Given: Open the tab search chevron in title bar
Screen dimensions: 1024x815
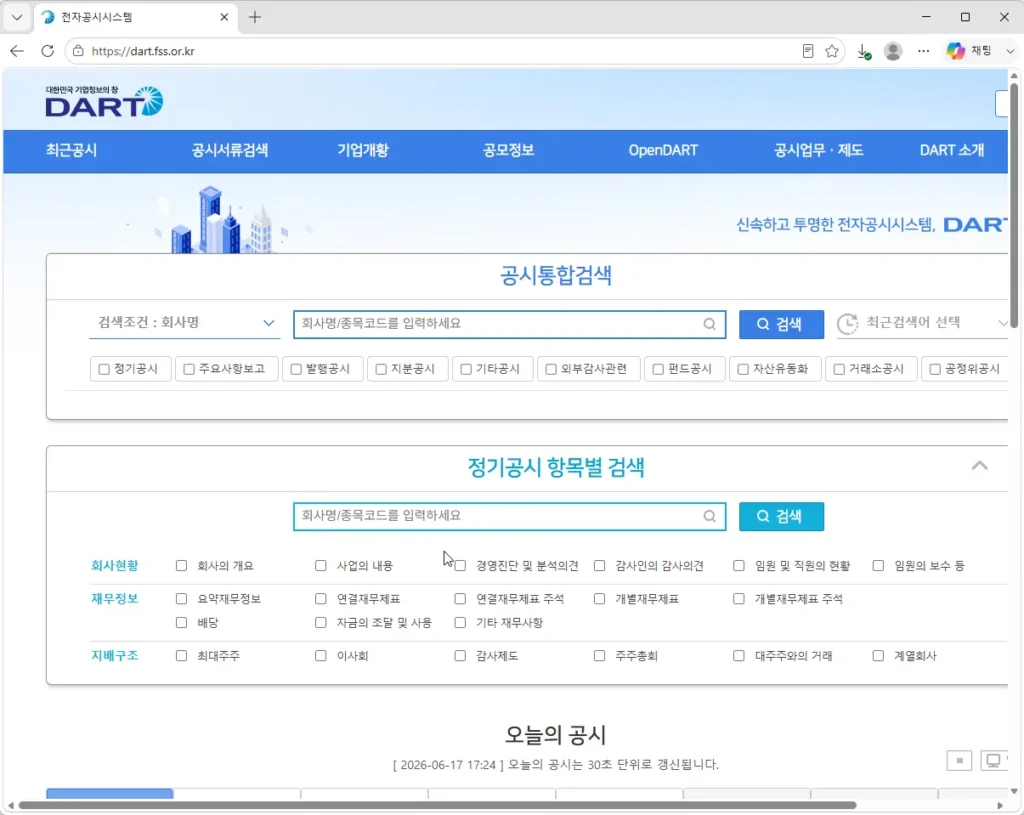Looking at the screenshot, I should click(x=17, y=17).
